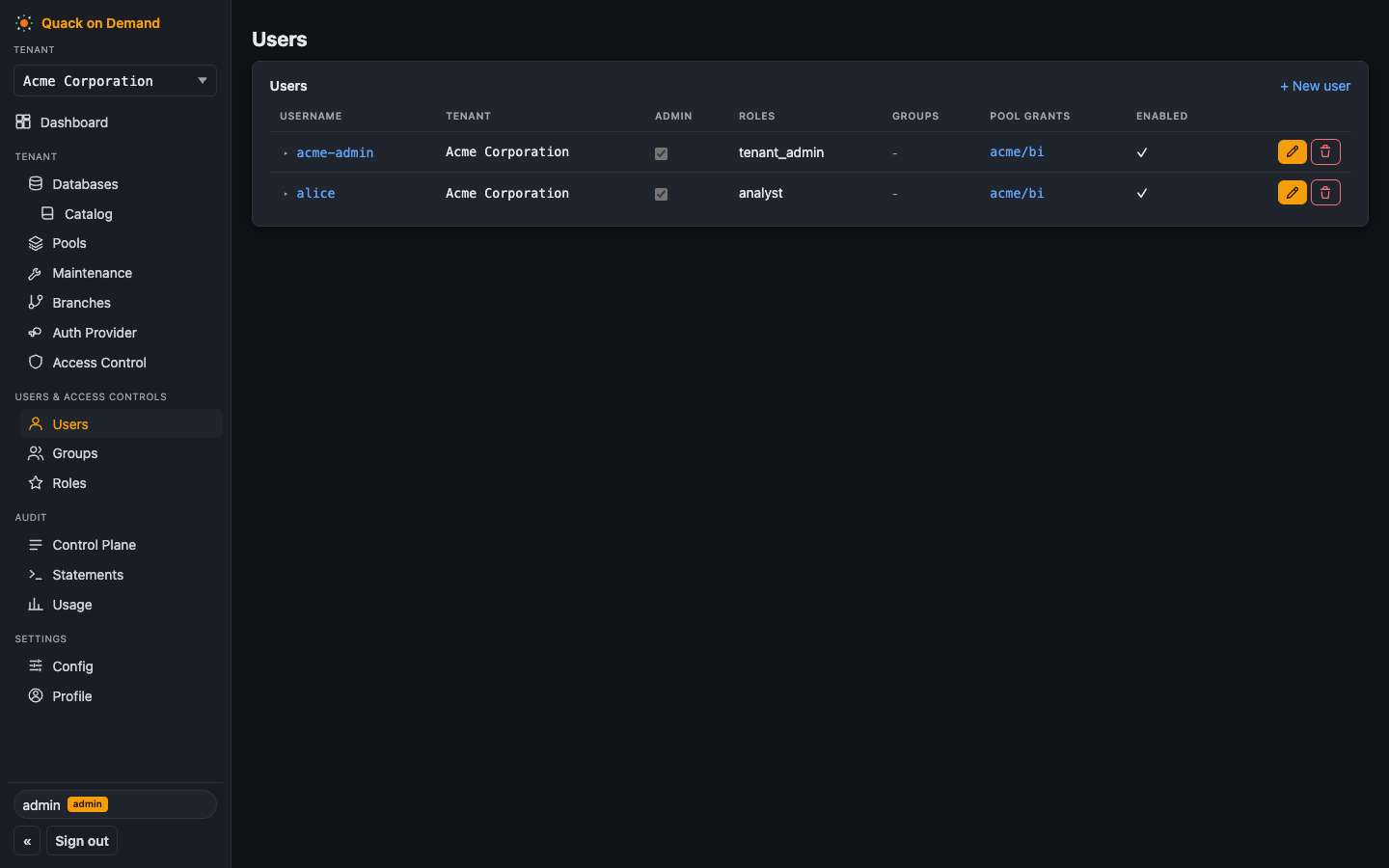Click the Groups people icon
This screenshot has width=1389, height=868.
(x=36, y=452)
